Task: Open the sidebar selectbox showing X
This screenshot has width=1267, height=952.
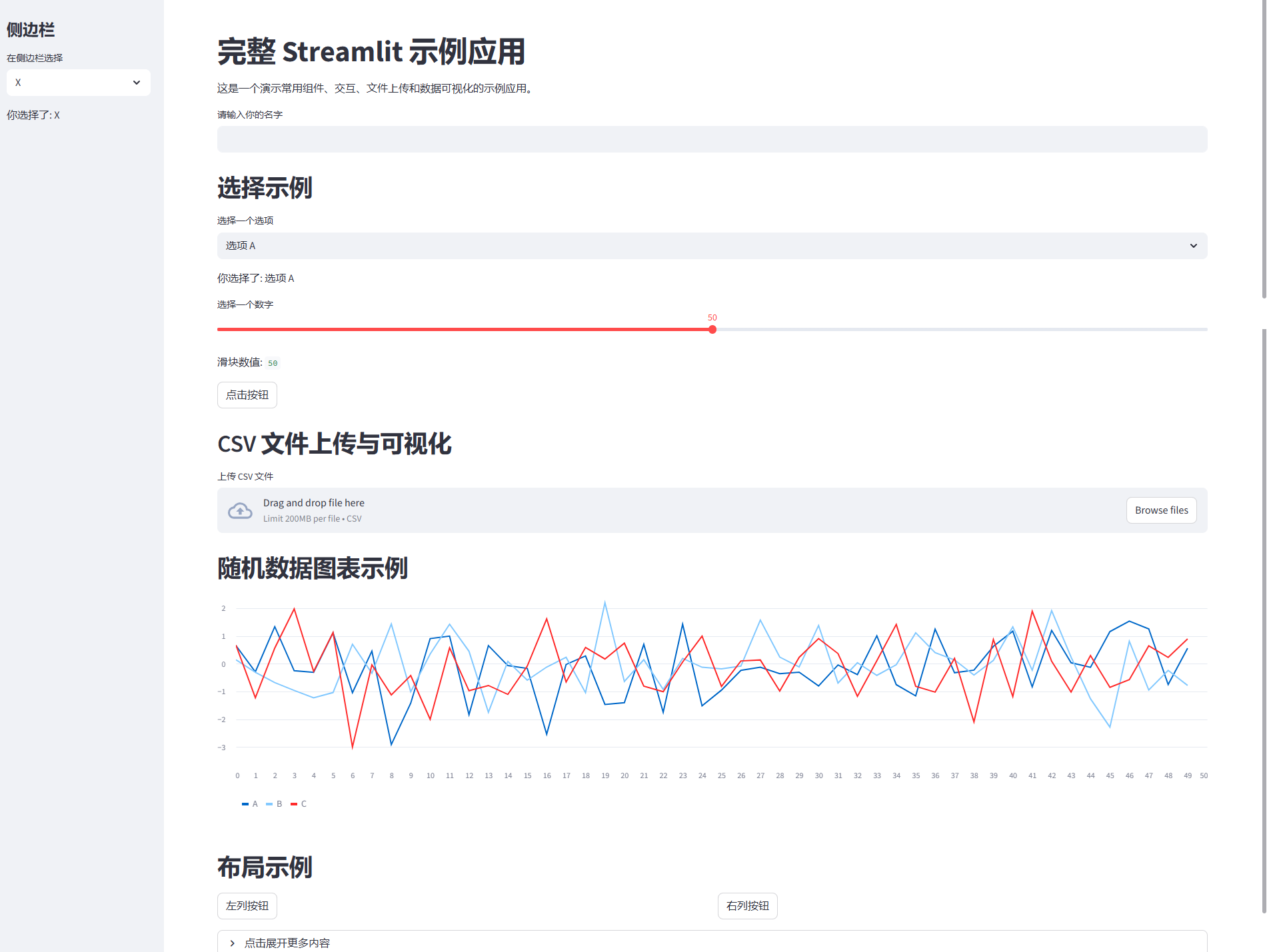Action: tap(79, 83)
